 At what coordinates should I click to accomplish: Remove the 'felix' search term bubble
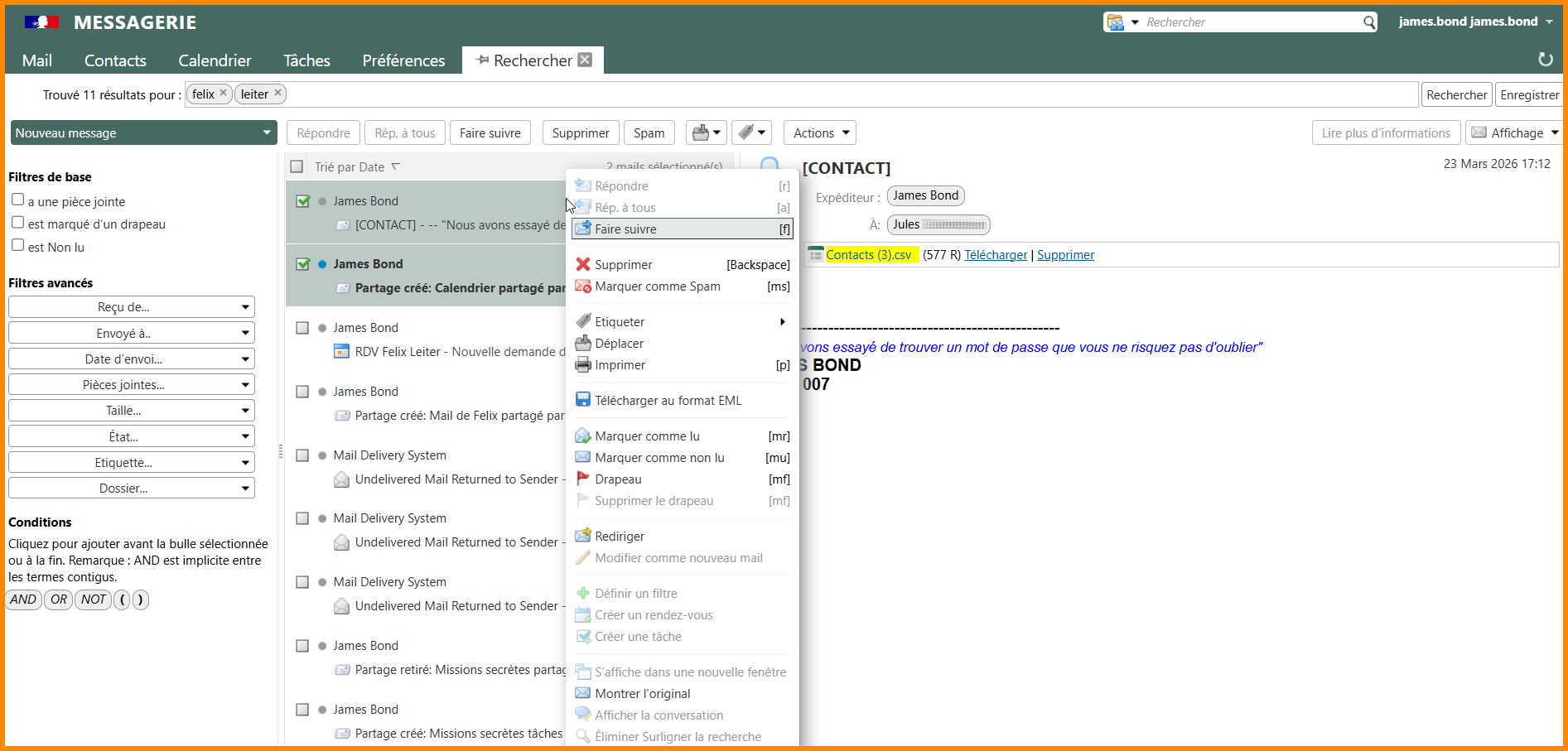tap(223, 94)
